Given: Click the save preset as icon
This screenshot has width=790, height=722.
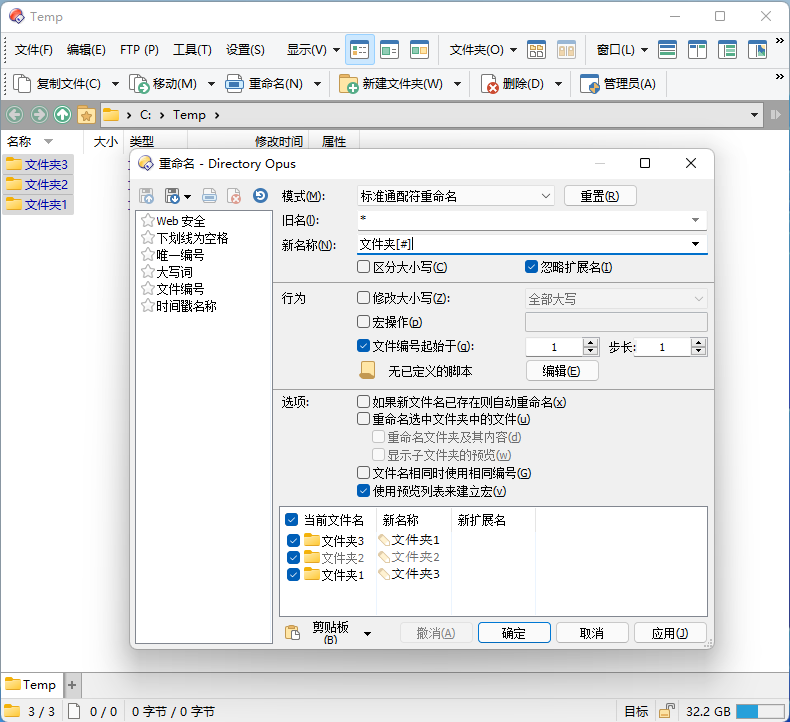Looking at the screenshot, I should point(173,195).
